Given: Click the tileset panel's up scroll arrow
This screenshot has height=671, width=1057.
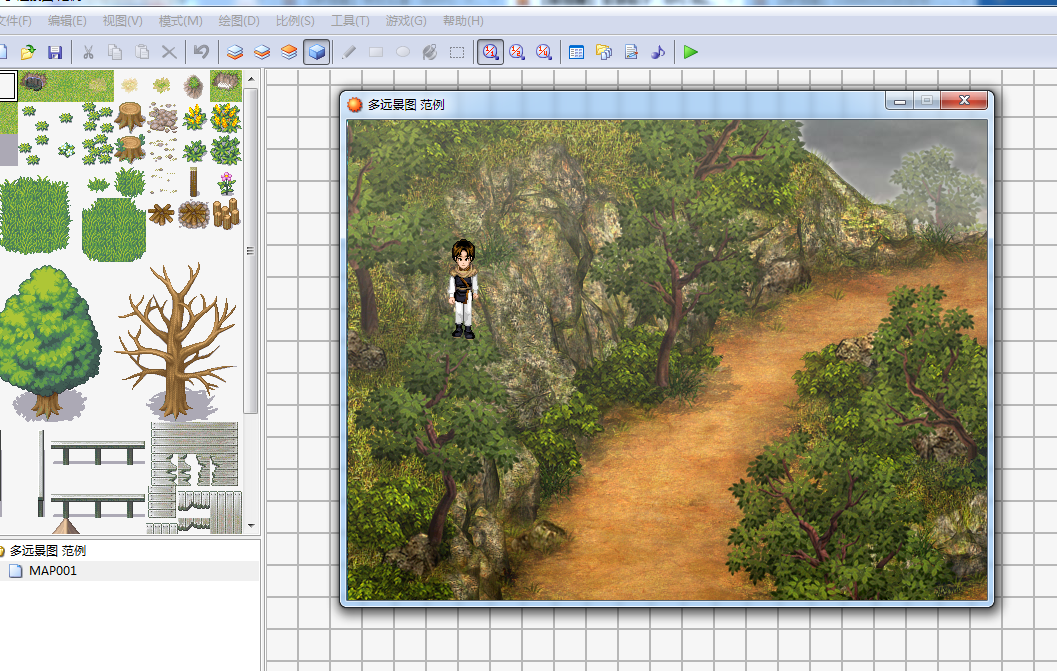Looking at the screenshot, I should tap(251, 80).
